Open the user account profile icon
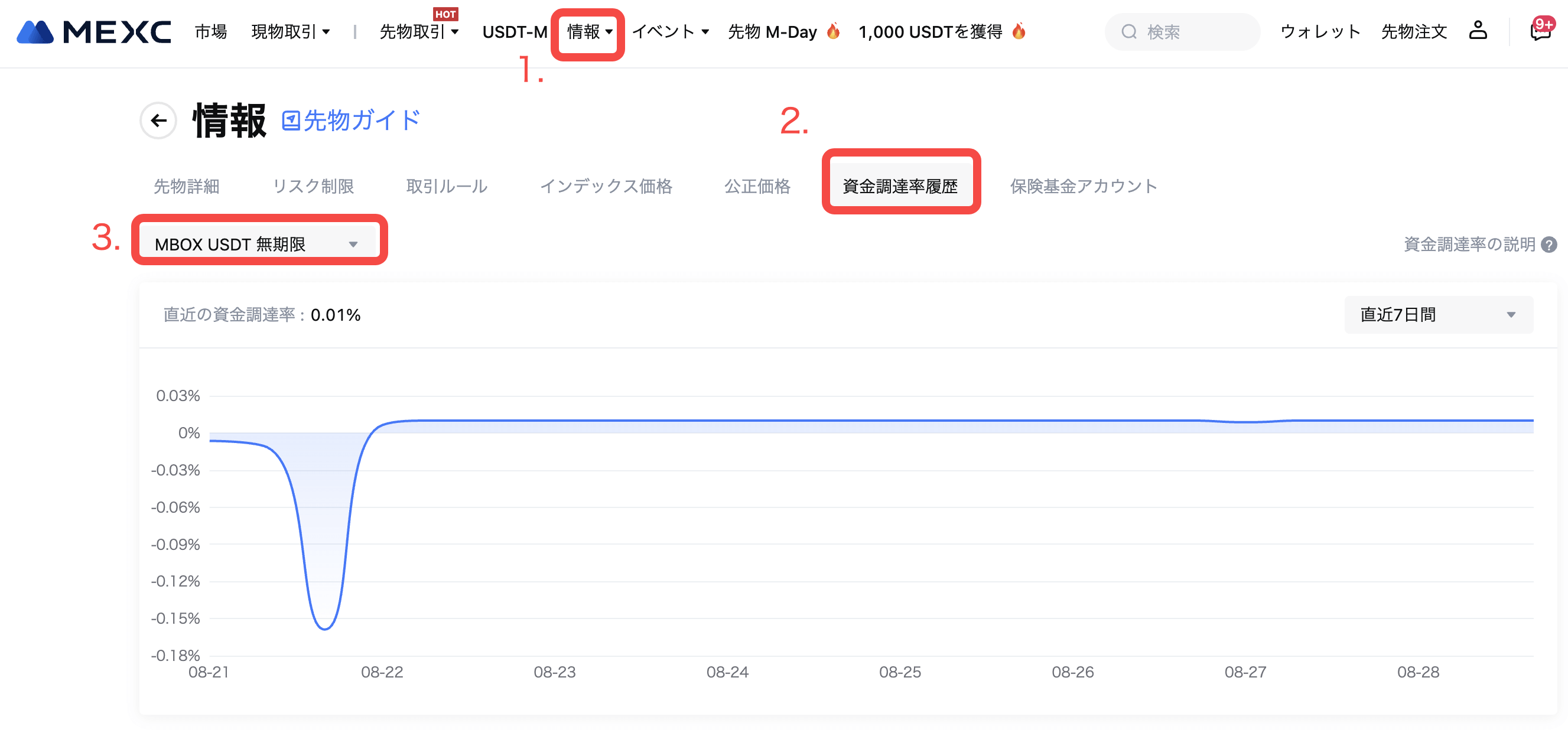The image size is (1568, 736). 1477,31
